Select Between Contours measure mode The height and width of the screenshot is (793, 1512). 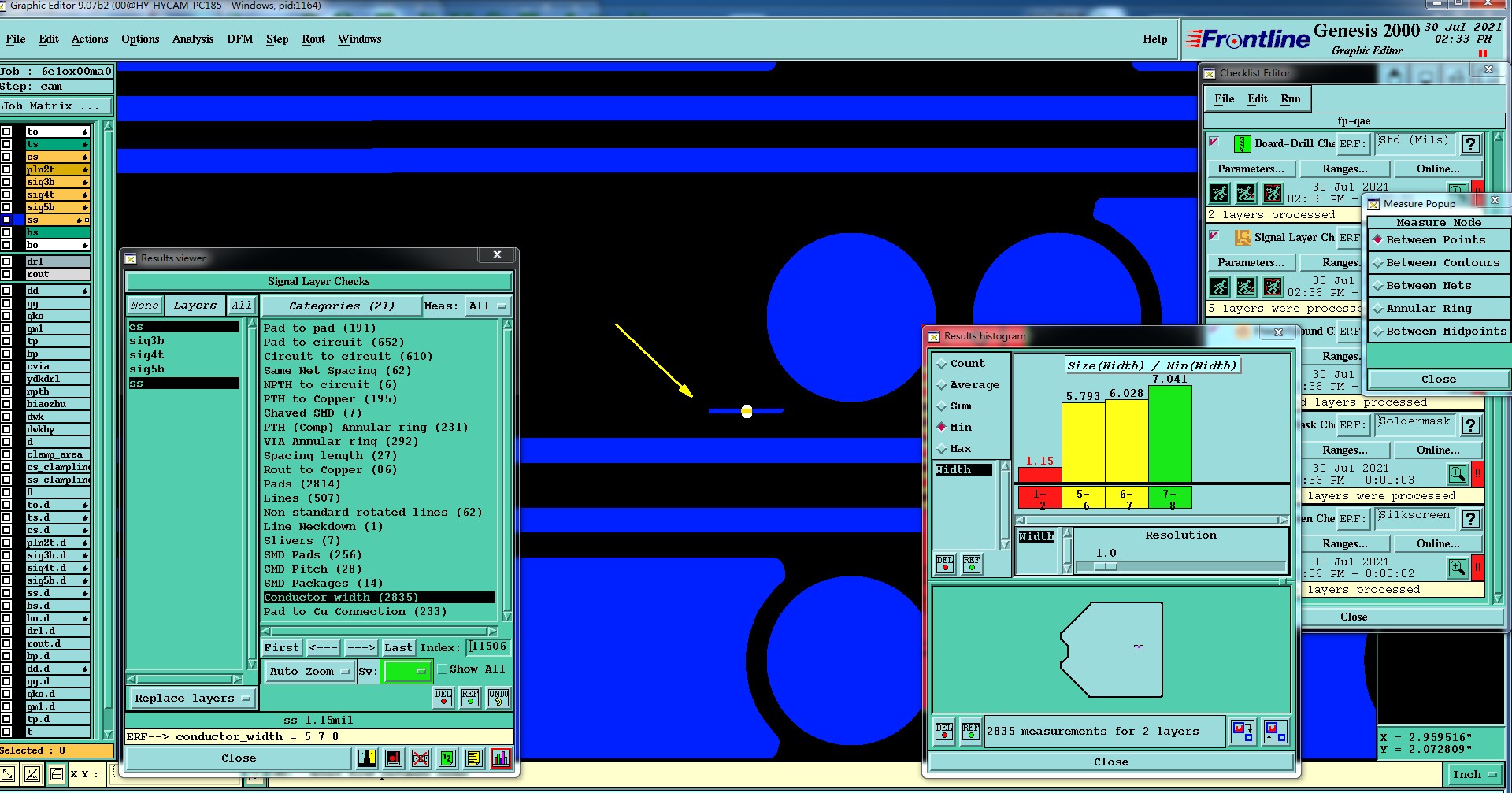[1439, 263]
